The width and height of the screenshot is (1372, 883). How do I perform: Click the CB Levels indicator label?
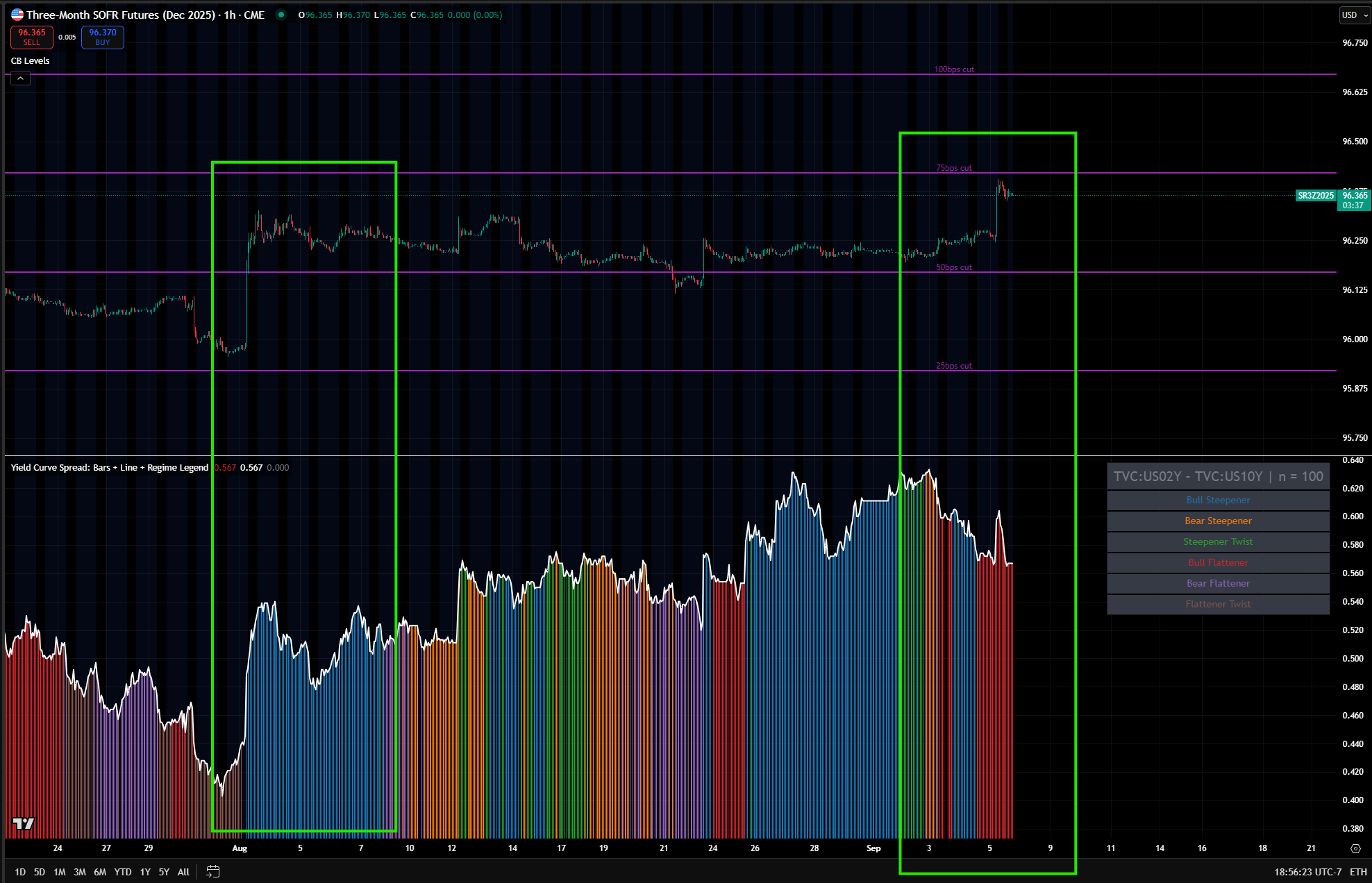[30, 61]
